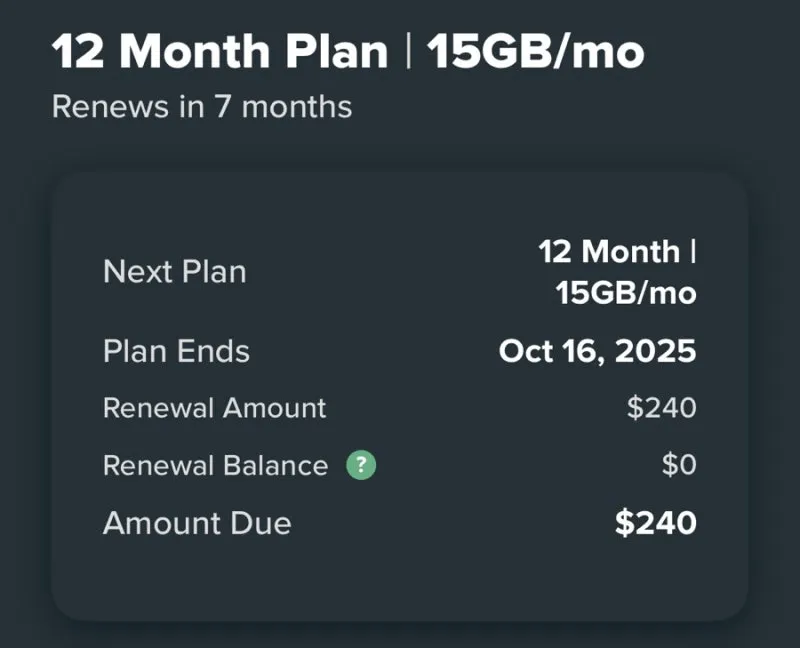800x648 pixels.
Task: Click "15GB/mo" in the top heading
Action: tap(535, 52)
